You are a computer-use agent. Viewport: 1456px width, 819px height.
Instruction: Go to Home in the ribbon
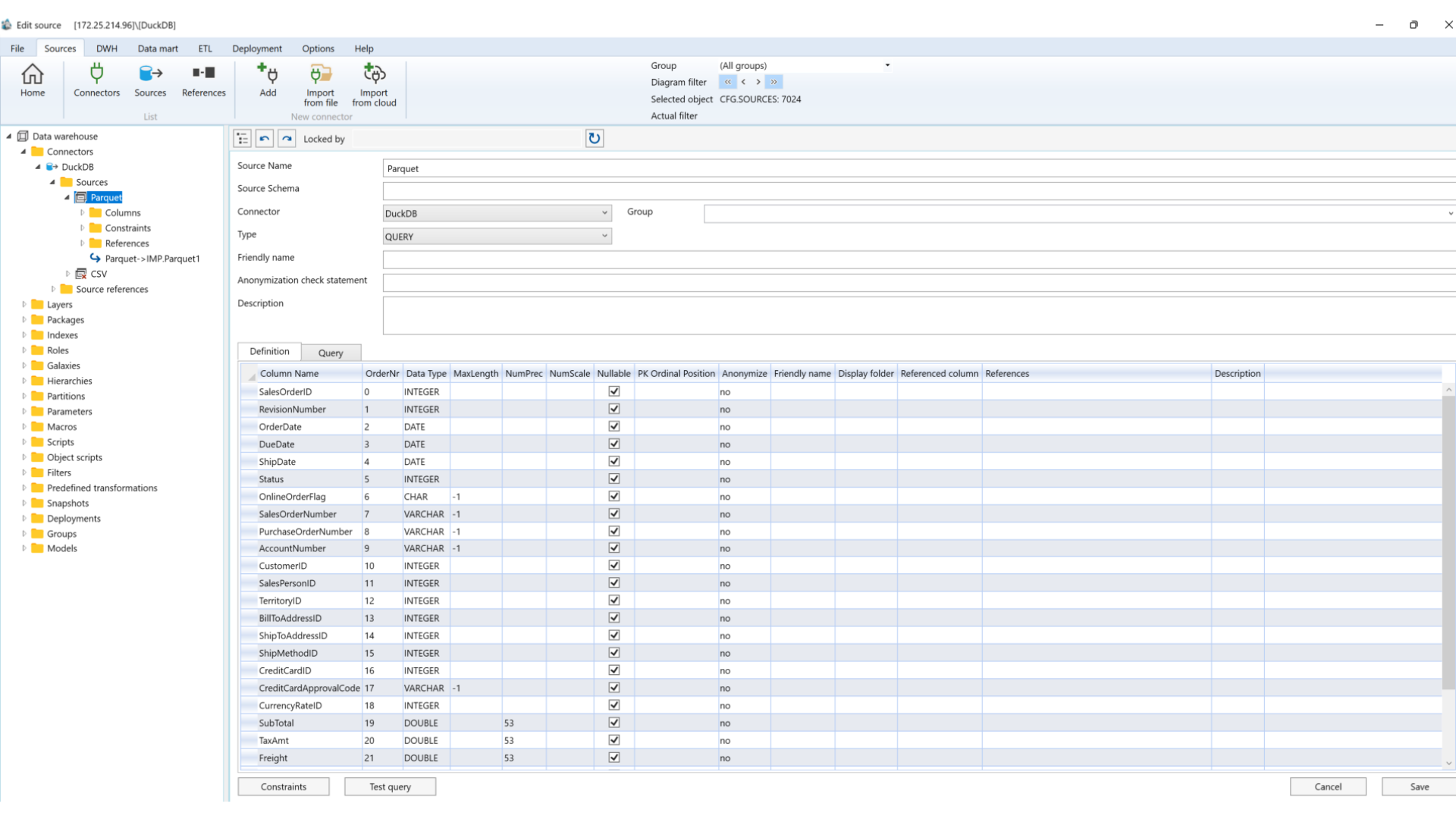(x=33, y=81)
